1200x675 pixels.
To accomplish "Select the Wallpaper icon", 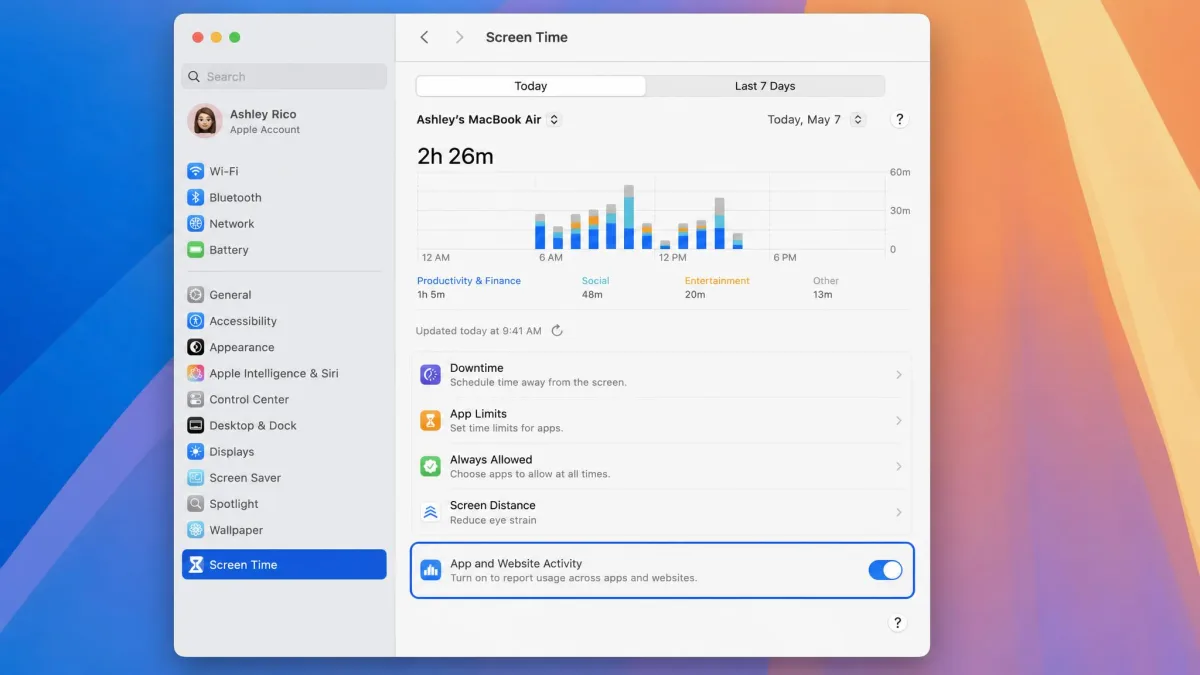I will click(196, 530).
